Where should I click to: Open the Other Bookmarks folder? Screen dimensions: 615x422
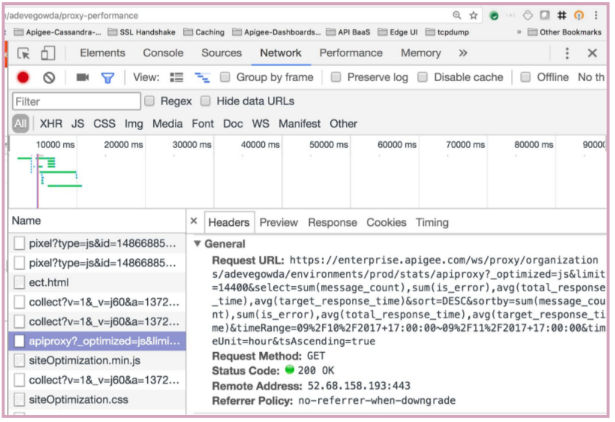[570, 32]
